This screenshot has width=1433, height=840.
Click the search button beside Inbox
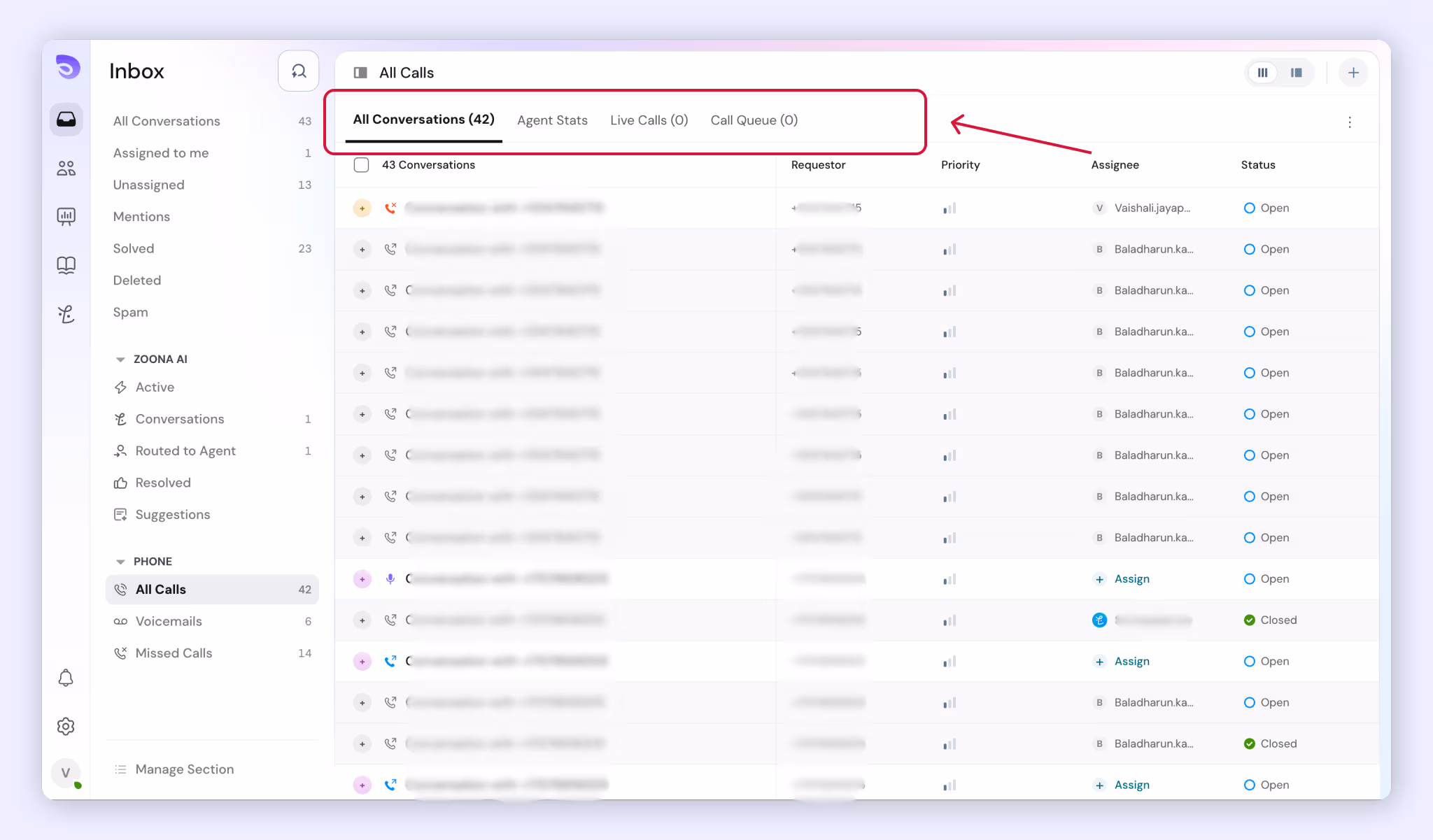299,71
